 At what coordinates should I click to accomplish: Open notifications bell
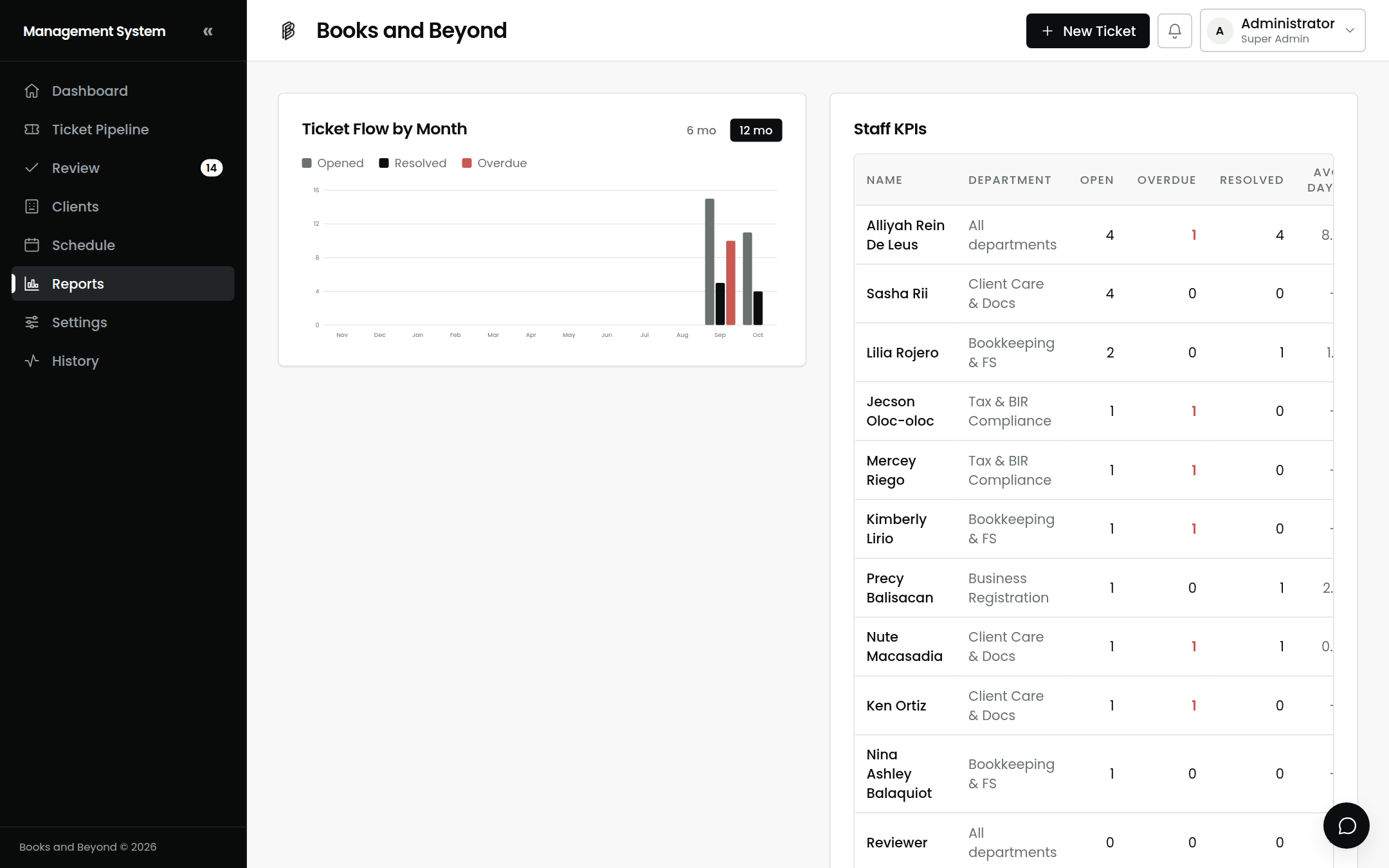coord(1174,31)
